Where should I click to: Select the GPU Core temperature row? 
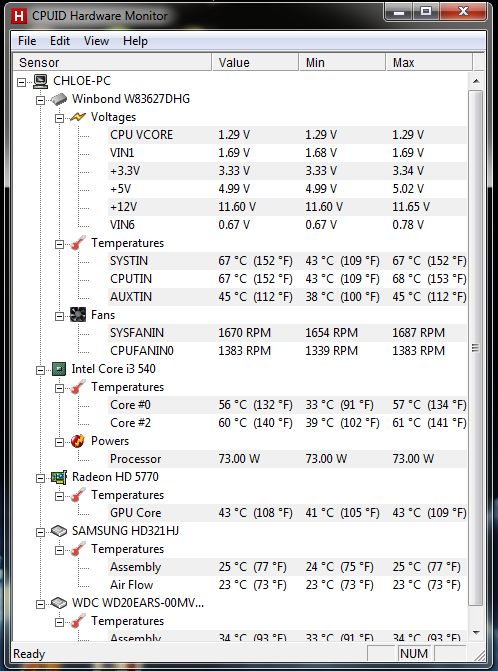tap(287, 513)
